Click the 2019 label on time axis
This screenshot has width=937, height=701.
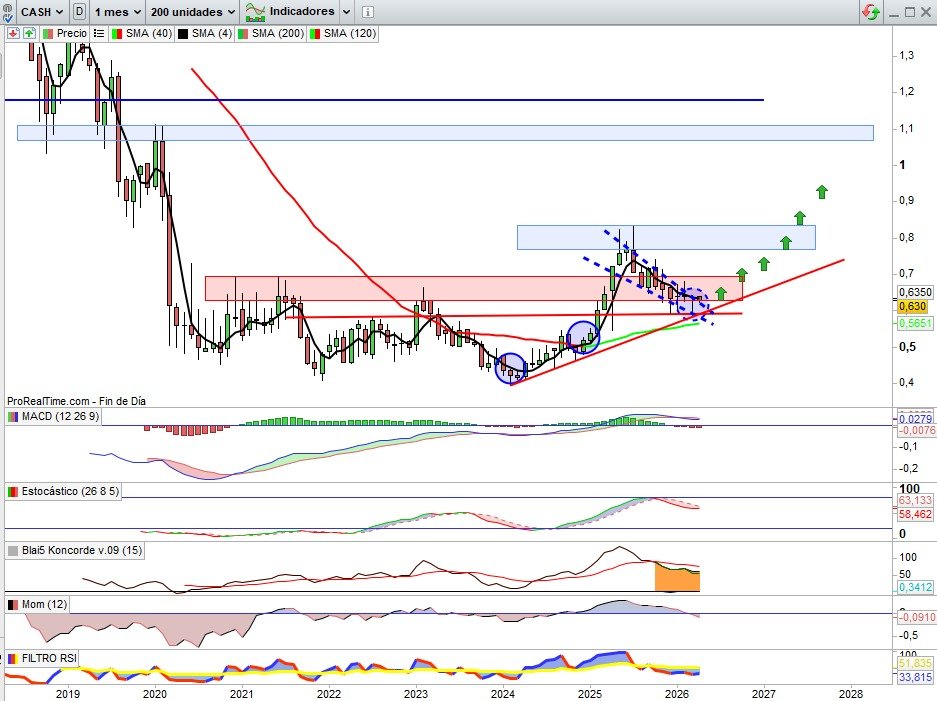(x=68, y=694)
